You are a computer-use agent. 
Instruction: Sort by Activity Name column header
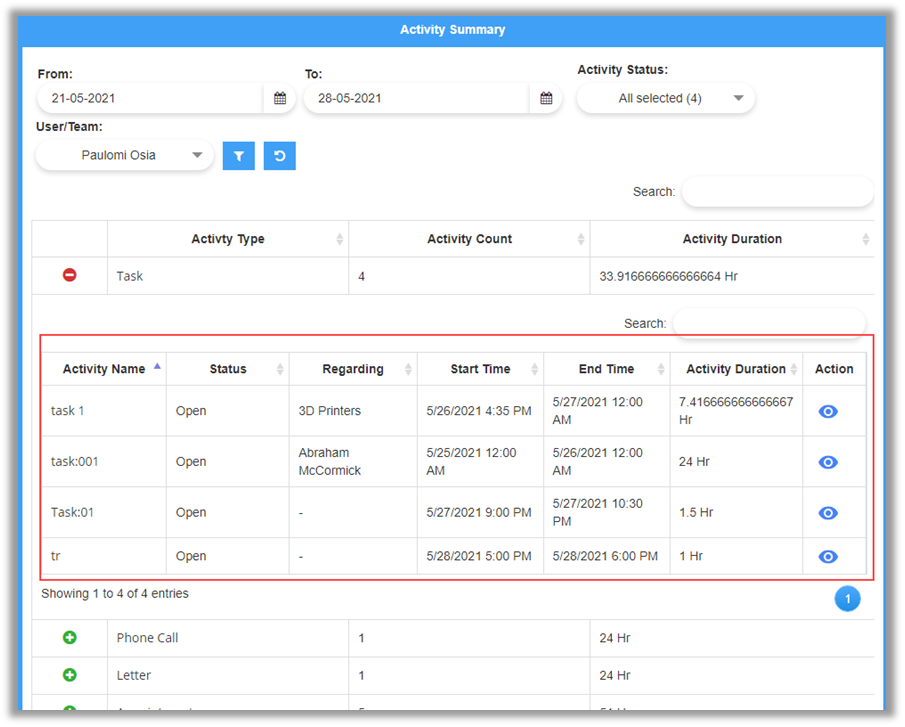pyautogui.click(x=104, y=369)
